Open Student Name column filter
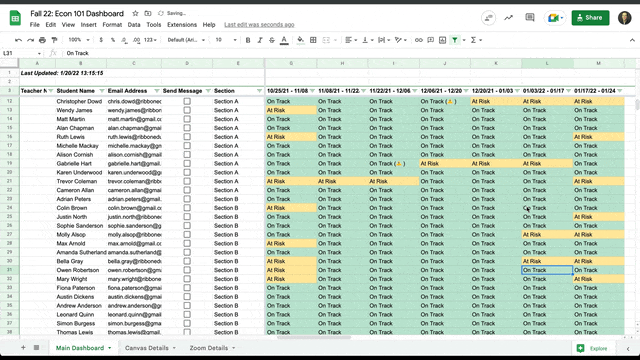 coord(102,91)
